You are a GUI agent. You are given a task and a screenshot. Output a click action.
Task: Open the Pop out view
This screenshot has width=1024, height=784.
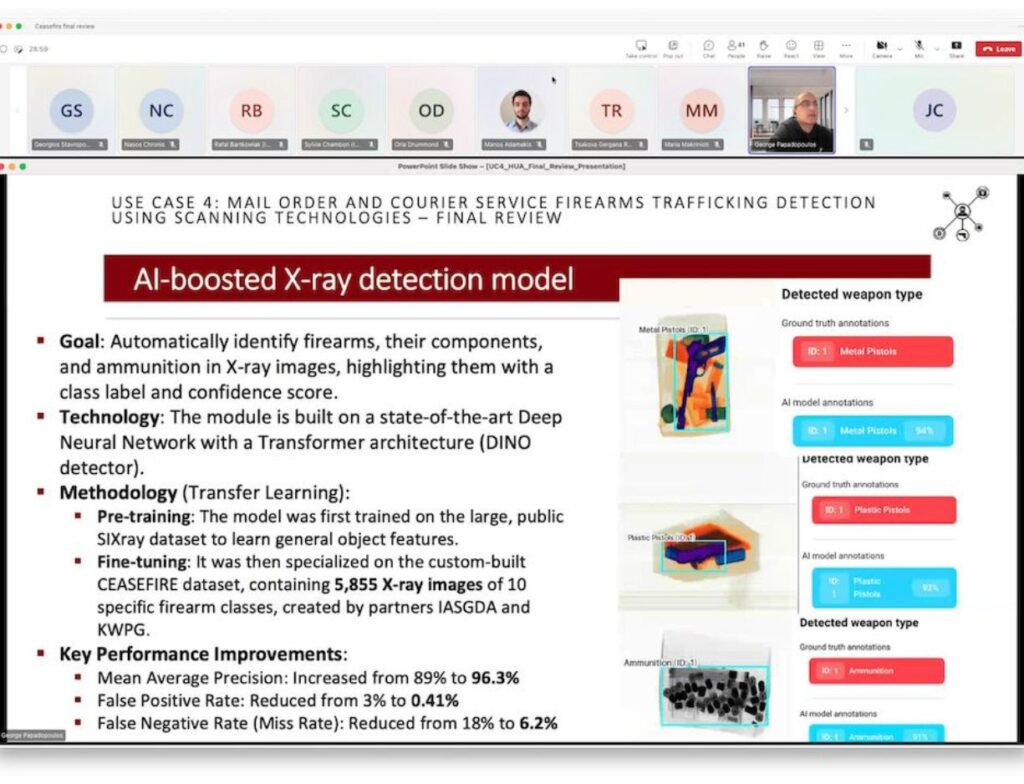pos(673,47)
